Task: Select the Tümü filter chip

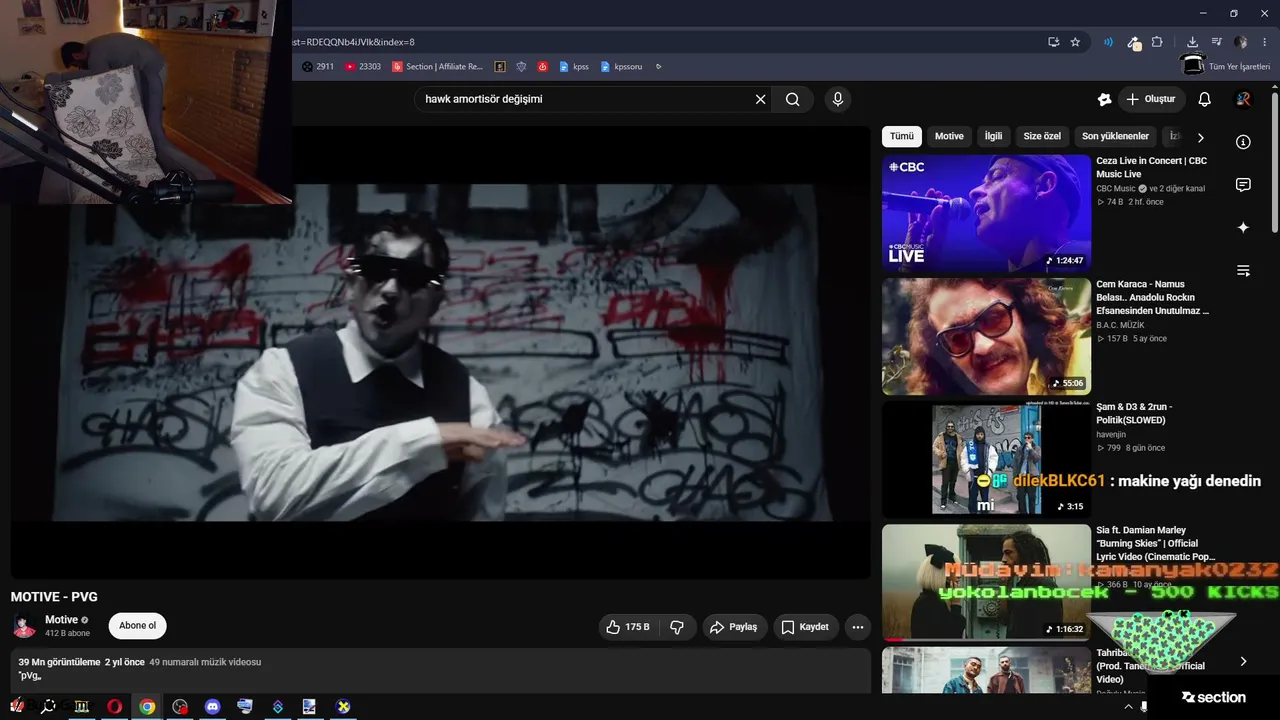Action: 902,136
